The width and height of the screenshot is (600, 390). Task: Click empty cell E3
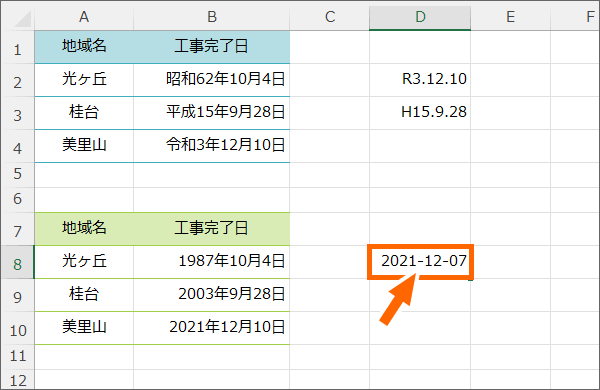(x=510, y=113)
